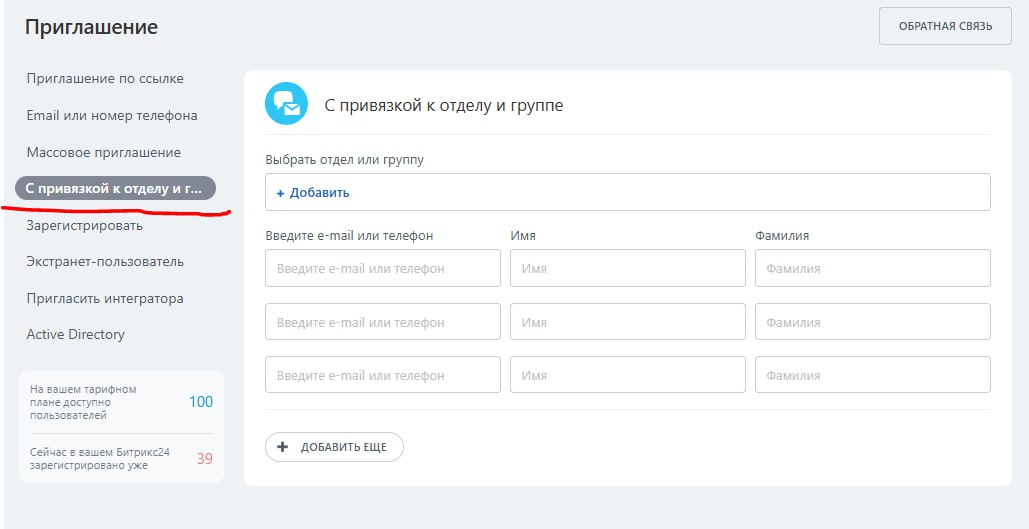Select 'Email или номер телефона' menu item
Viewport: 1029px width, 529px height.
(x=112, y=116)
